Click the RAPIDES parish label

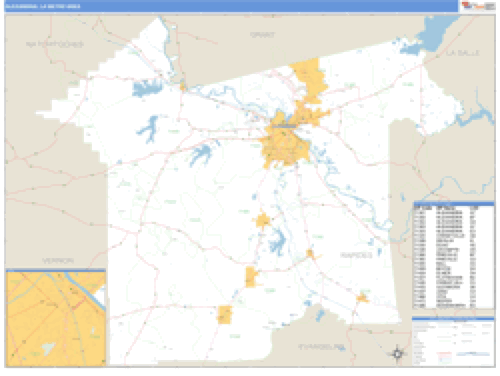tap(356, 255)
